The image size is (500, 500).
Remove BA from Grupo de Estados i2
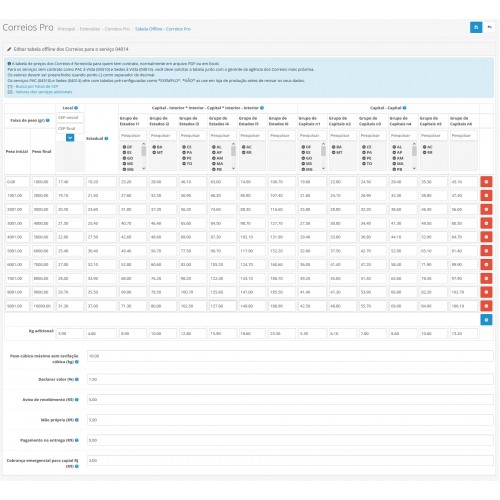click(x=154, y=147)
